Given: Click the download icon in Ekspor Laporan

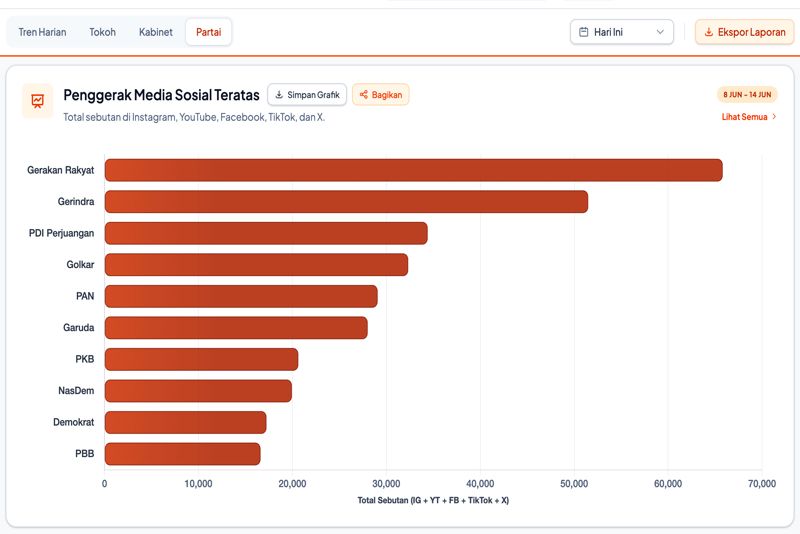Looking at the screenshot, I should [x=709, y=32].
